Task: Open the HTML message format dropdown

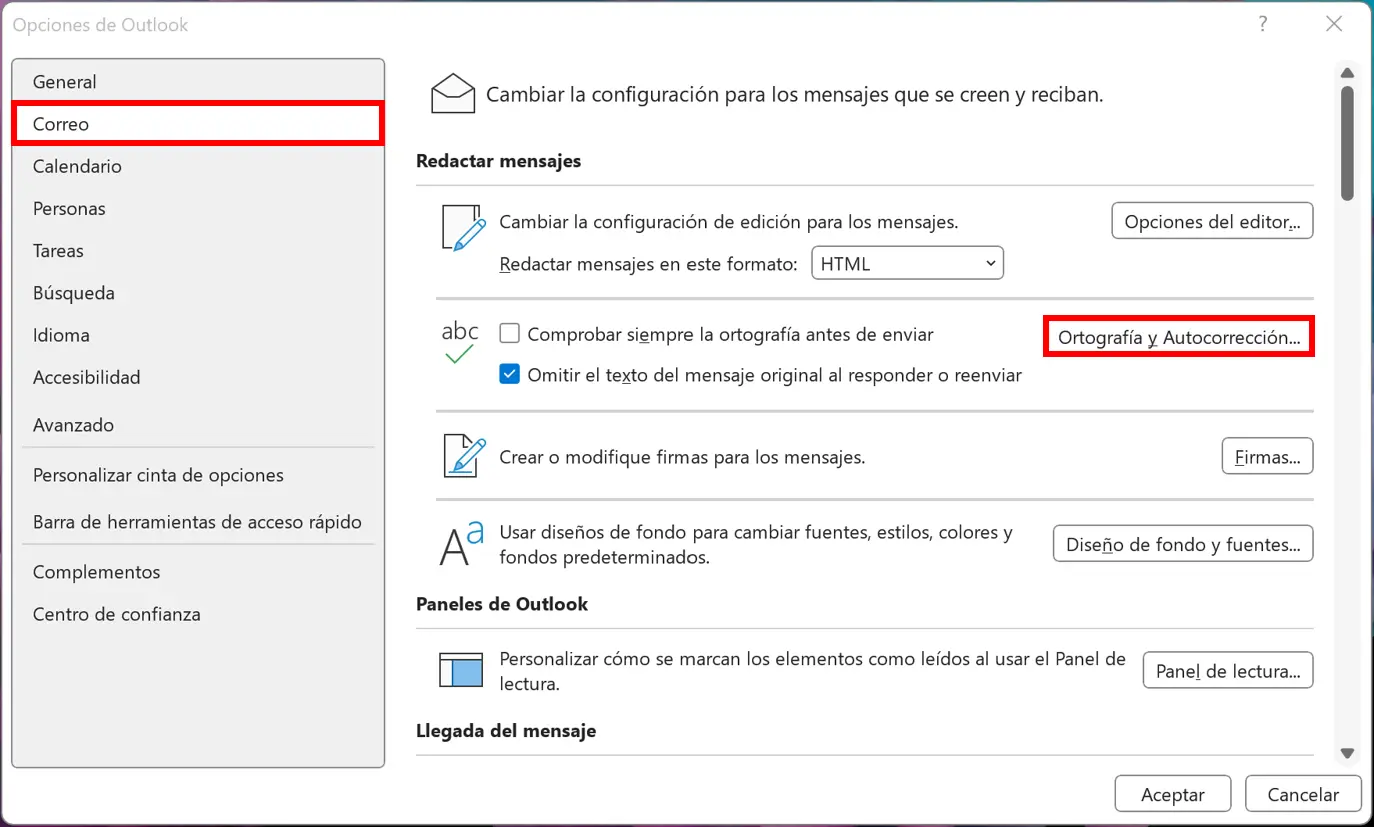Action: coord(907,264)
